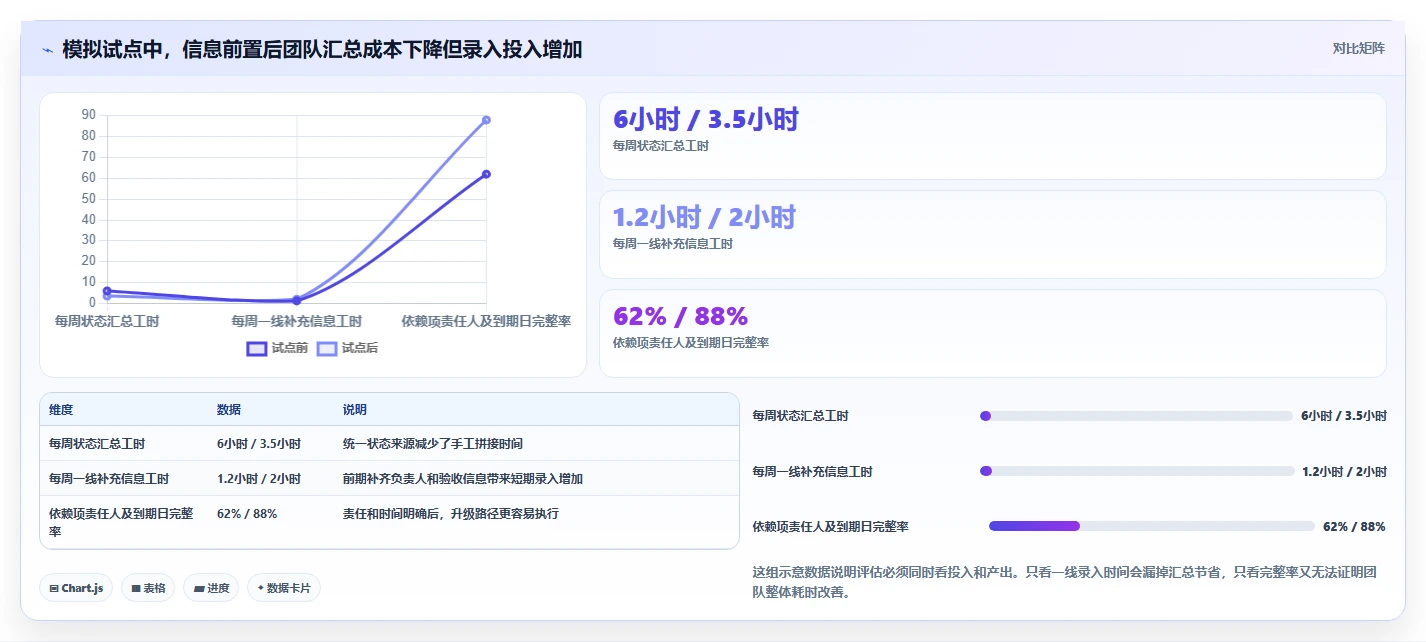Select the 数据卡片 tag chip
Viewport: 1426px width, 642px height.
[284, 588]
